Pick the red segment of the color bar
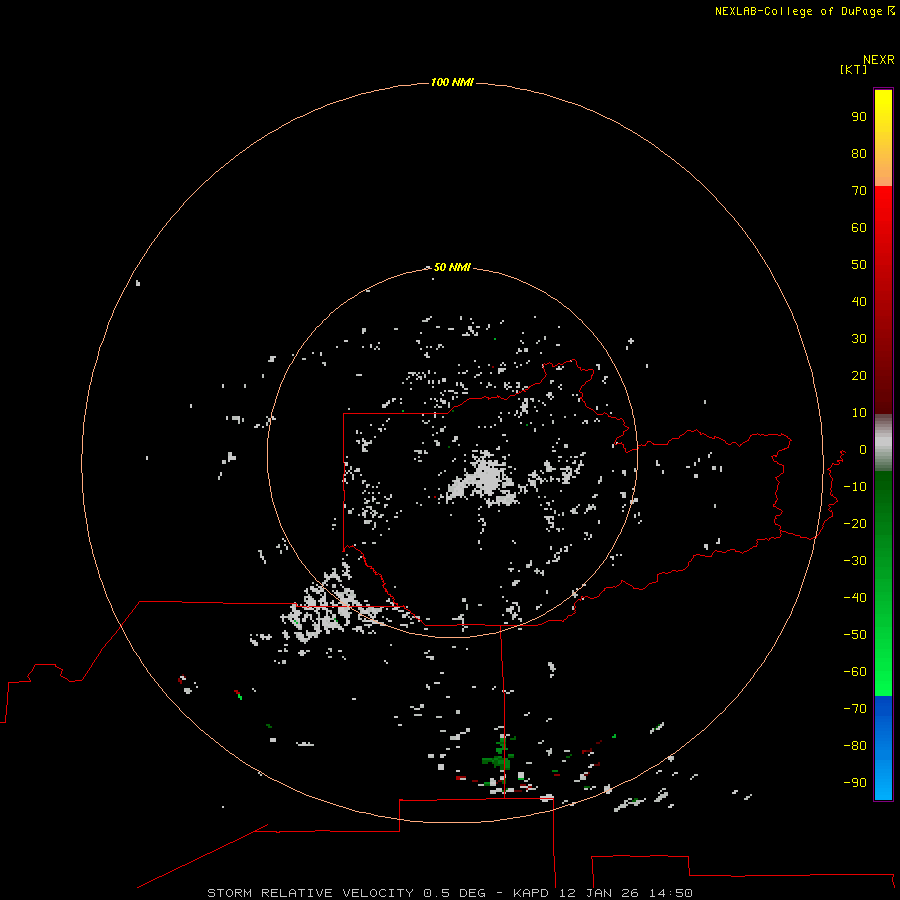900x900 pixels. click(883, 300)
